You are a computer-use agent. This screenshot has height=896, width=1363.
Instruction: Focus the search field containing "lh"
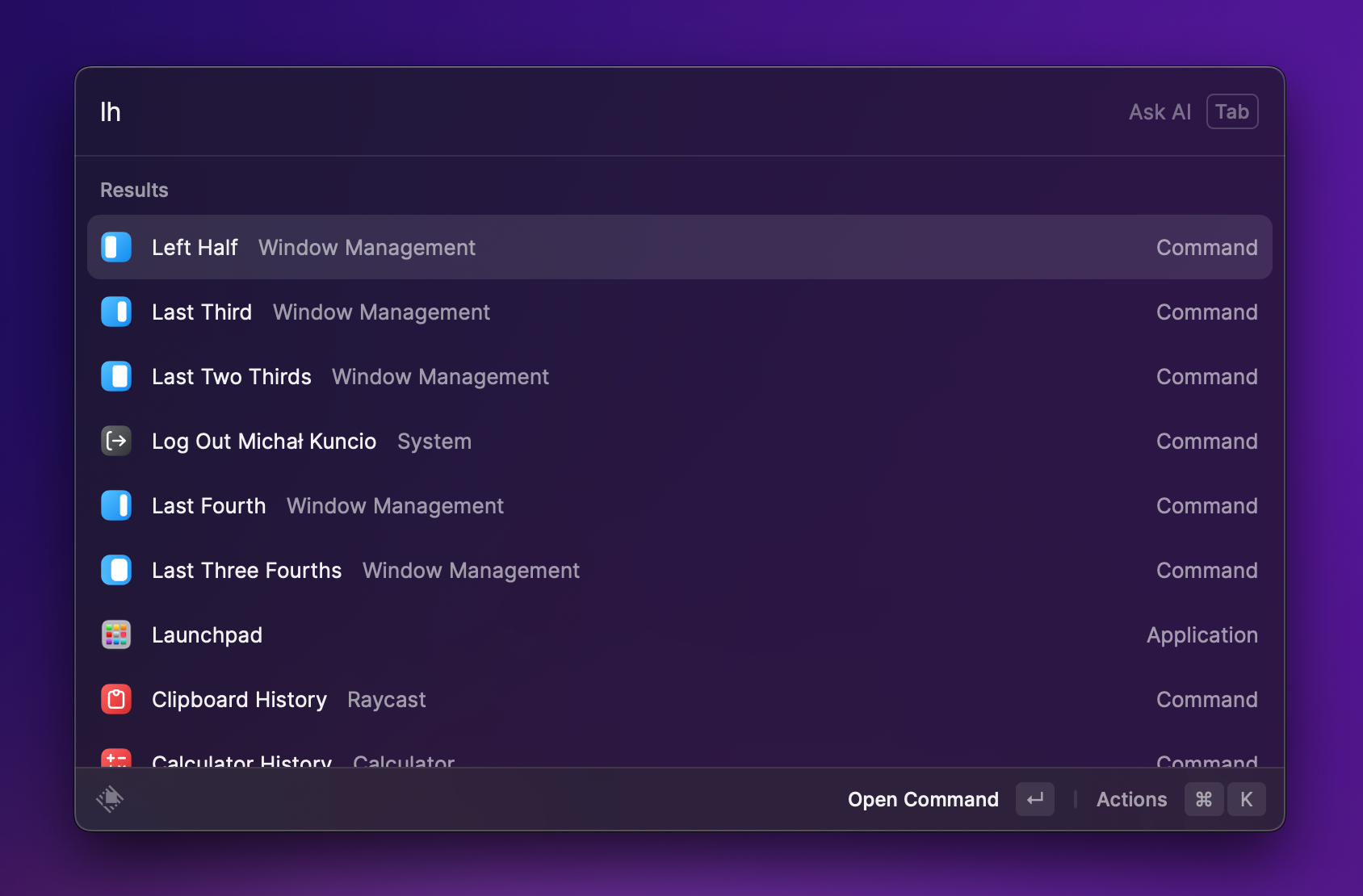(565, 112)
